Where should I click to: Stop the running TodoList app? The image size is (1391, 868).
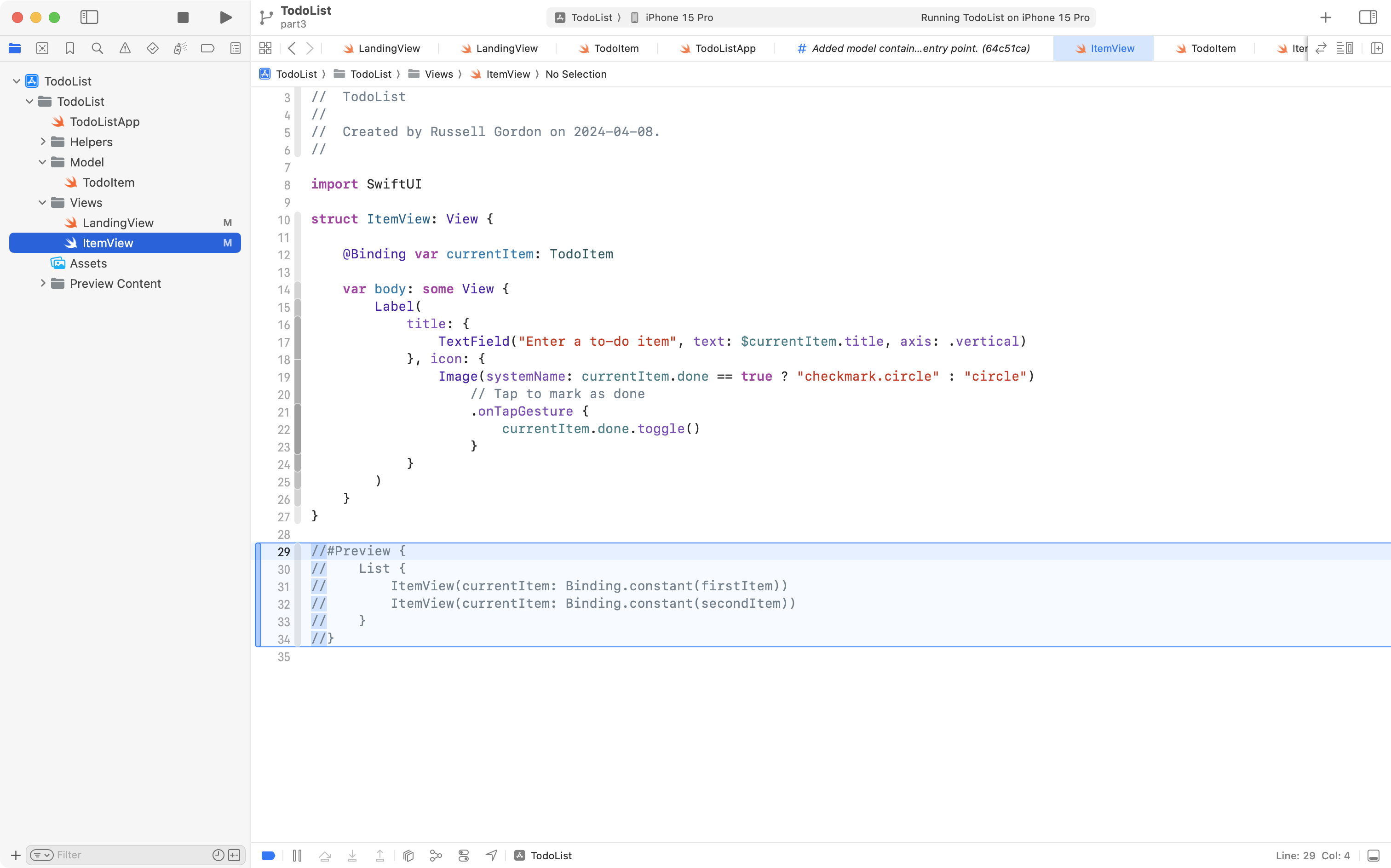[x=183, y=17]
